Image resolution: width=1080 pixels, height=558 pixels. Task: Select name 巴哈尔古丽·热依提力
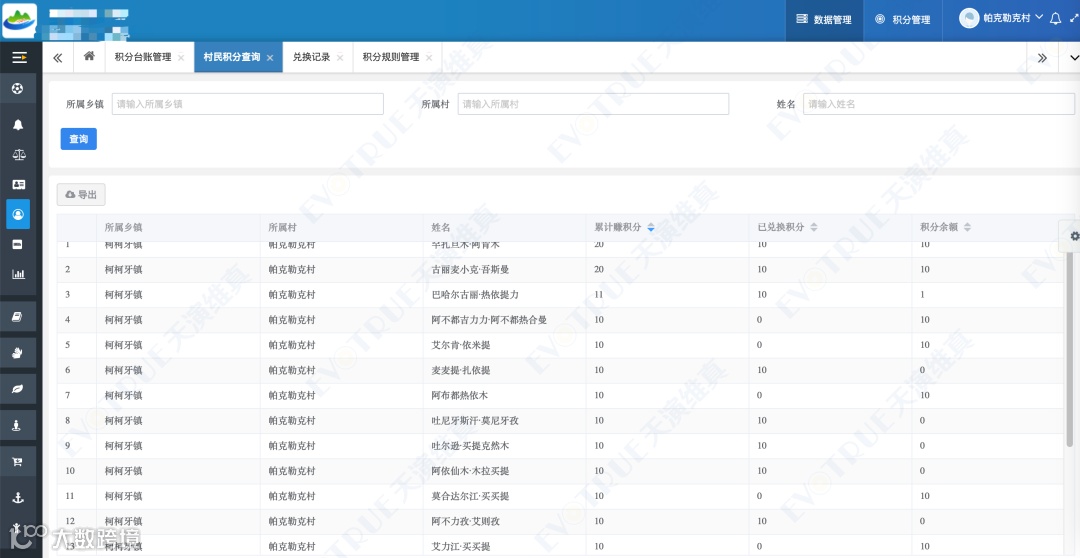coord(475,295)
